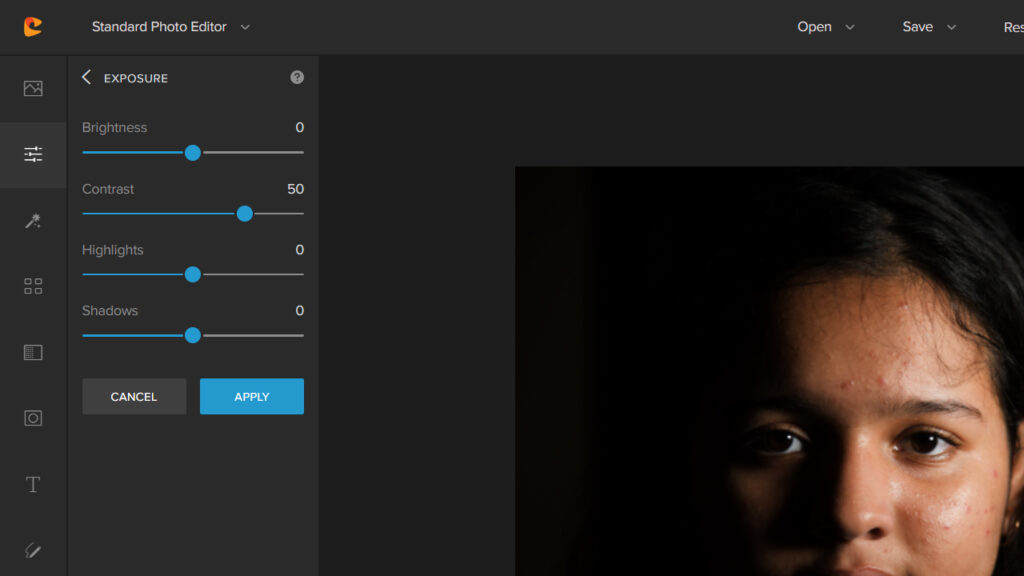Screen dimensions: 1024x576
Task: Click the Shadows label
Action: click(x=110, y=310)
